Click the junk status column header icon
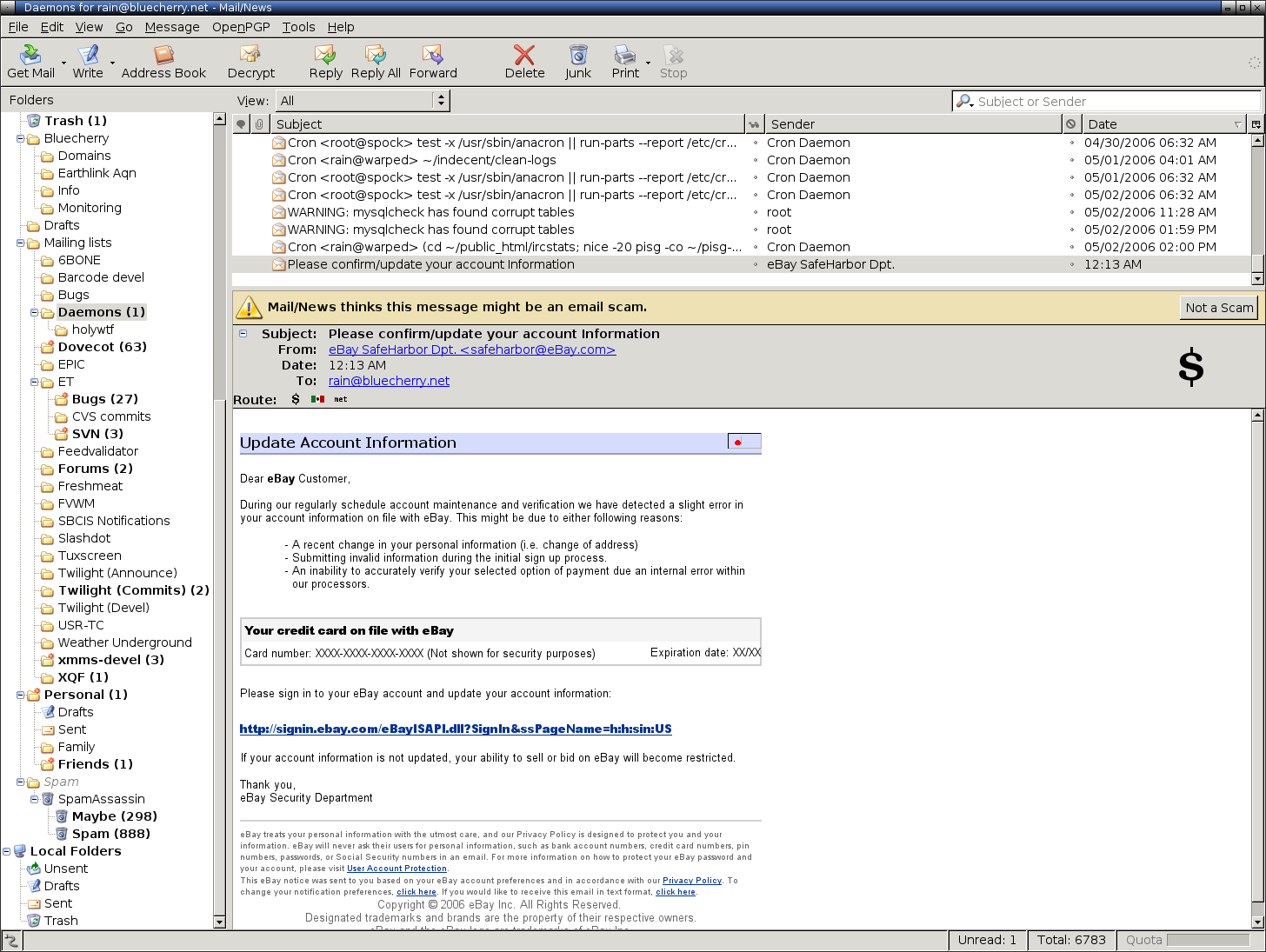This screenshot has width=1266, height=952. tap(1071, 124)
